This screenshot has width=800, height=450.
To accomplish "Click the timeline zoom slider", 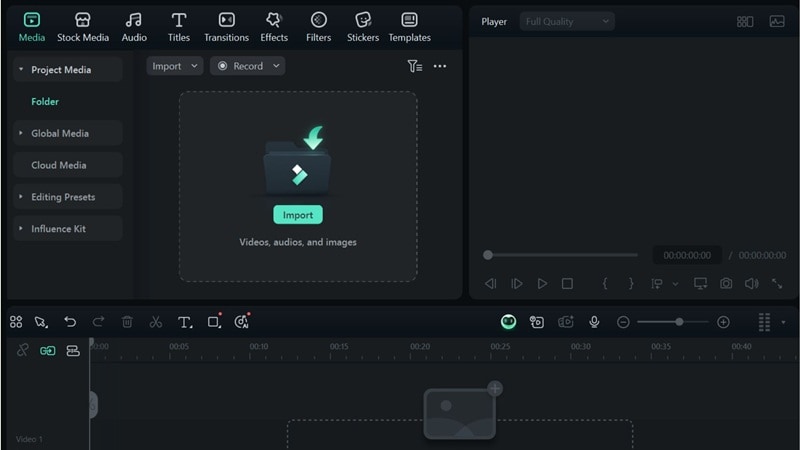I will [x=673, y=322].
